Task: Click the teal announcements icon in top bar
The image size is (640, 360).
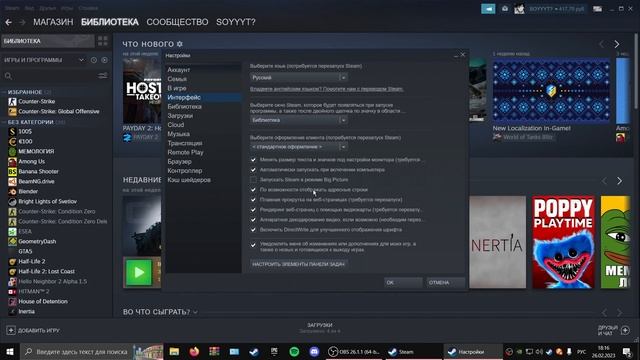Action: tap(488, 9)
